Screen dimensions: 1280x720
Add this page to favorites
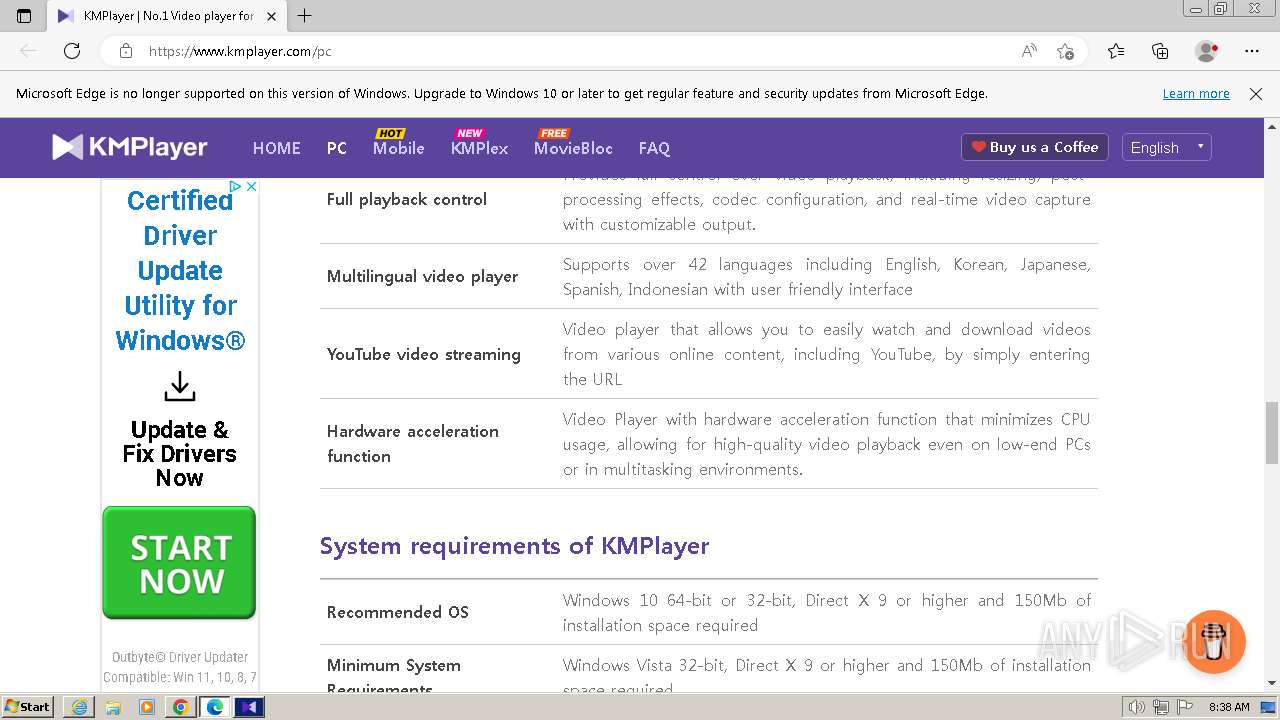[x=1066, y=51]
